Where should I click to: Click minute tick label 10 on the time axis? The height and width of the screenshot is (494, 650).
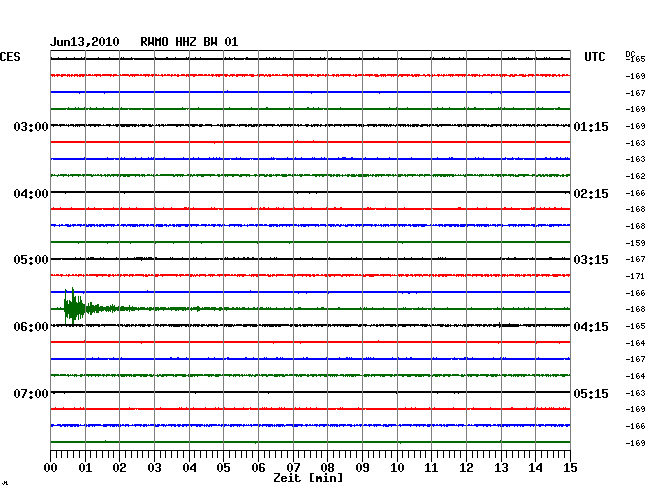[x=397, y=468]
